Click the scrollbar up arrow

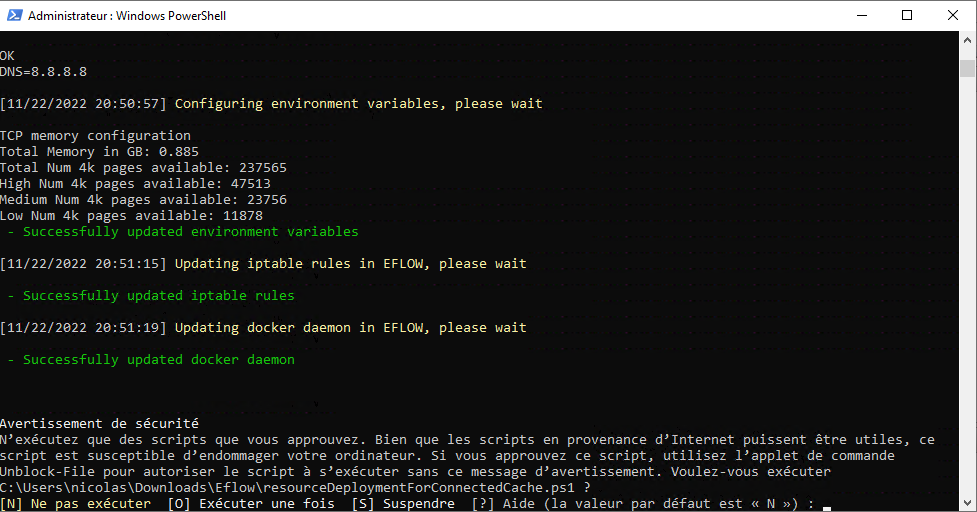[967, 41]
